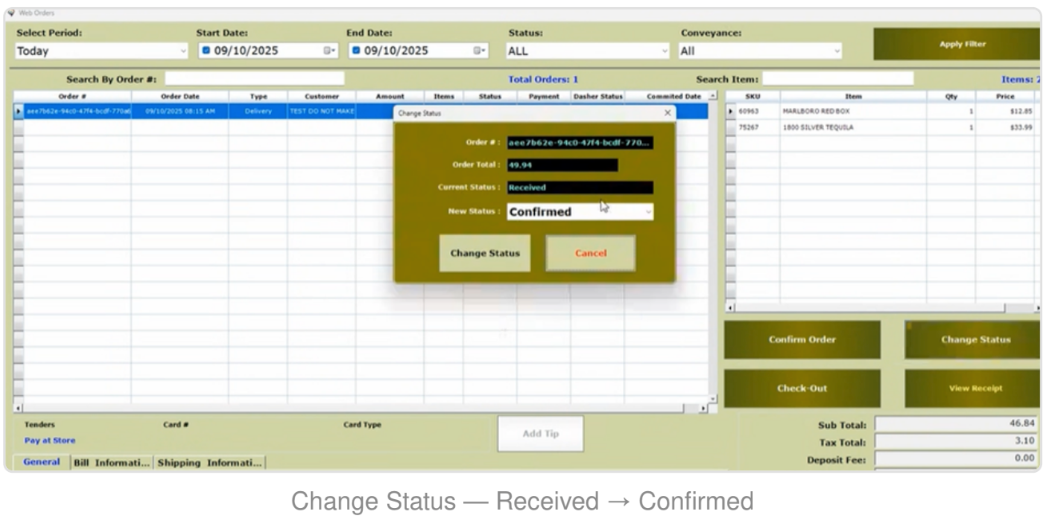The width and height of the screenshot is (1046, 520).
Task: Focus the Search By Order # field
Action: [x=255, y=79]
